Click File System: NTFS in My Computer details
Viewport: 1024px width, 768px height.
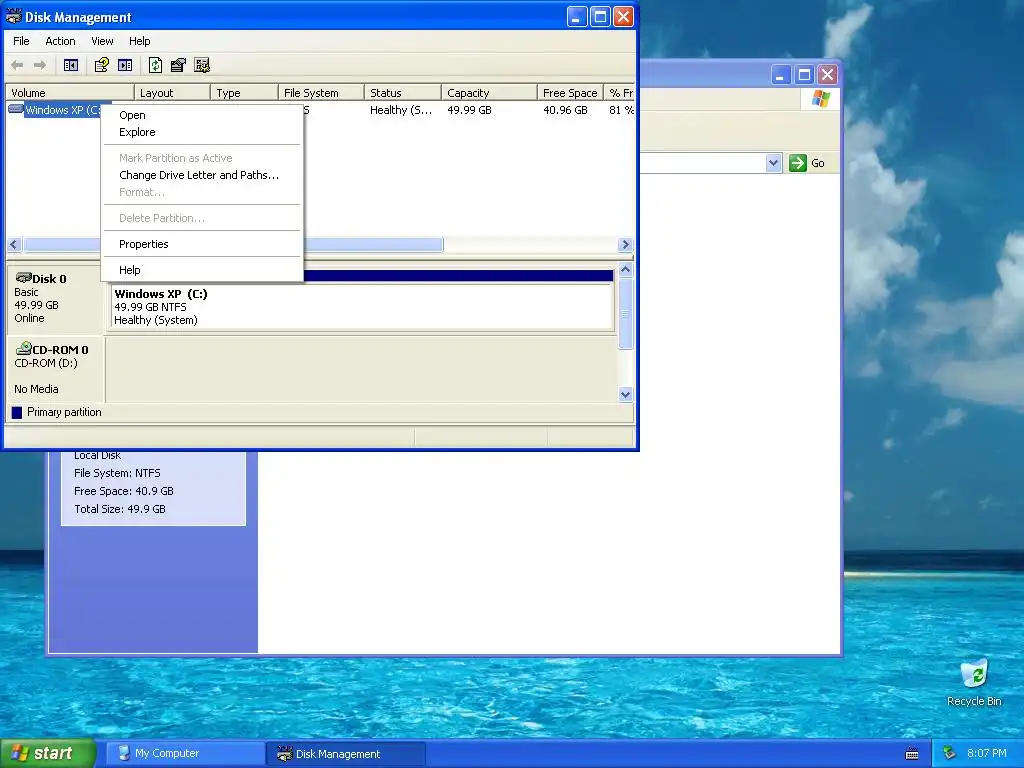[117, 473]
